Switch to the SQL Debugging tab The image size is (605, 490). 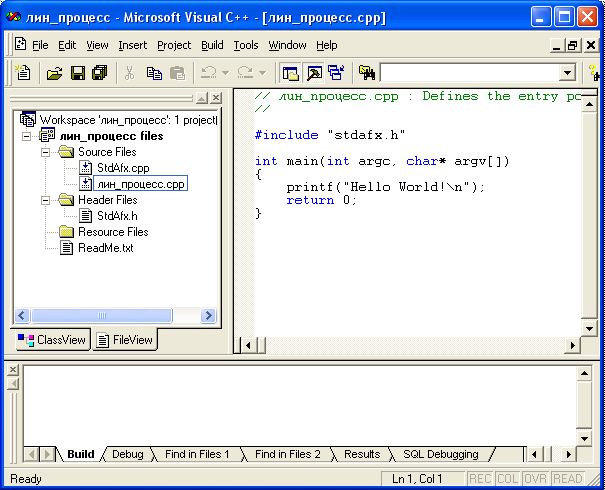click(441, 454)
